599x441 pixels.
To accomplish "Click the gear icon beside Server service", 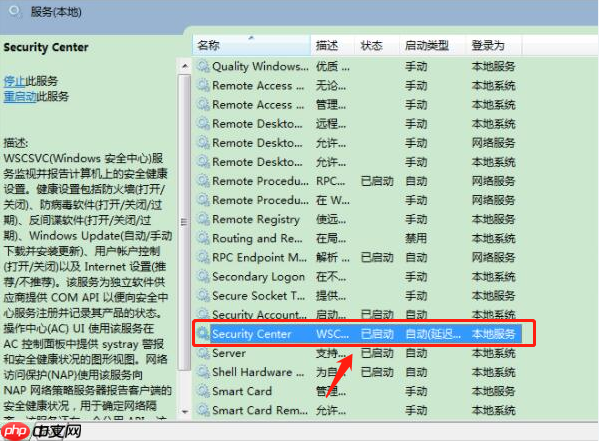I will (203, 353).
